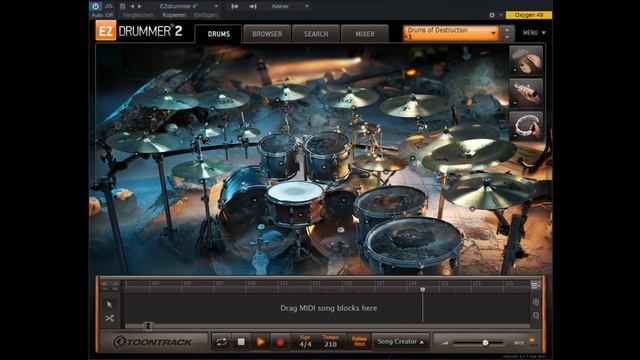Click the side-chain input arrow icon
This screenshot has height=360, width=640.
(235, 6)
